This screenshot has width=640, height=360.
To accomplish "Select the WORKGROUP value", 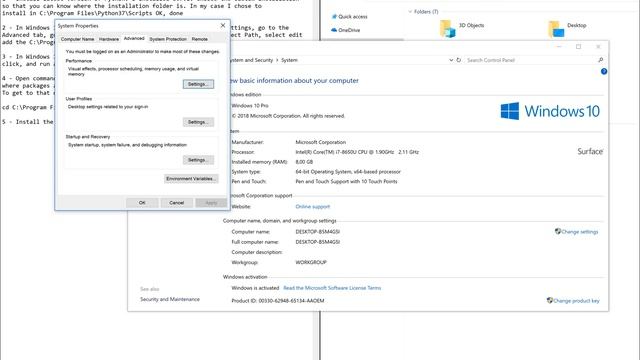I will click(x=311, y=262).
